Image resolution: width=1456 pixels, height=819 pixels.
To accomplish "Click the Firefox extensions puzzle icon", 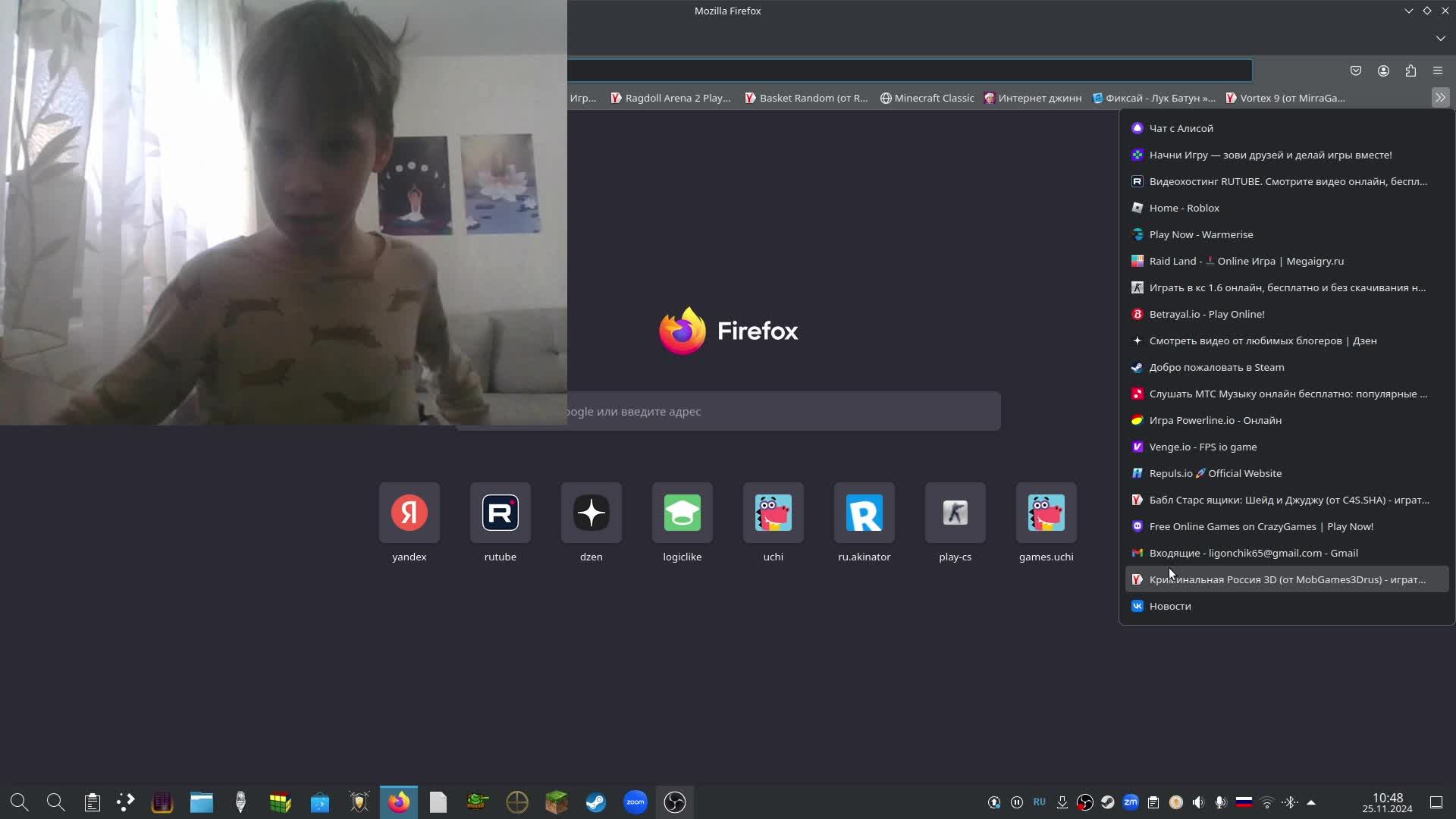I will click(x=1410, y=71).
